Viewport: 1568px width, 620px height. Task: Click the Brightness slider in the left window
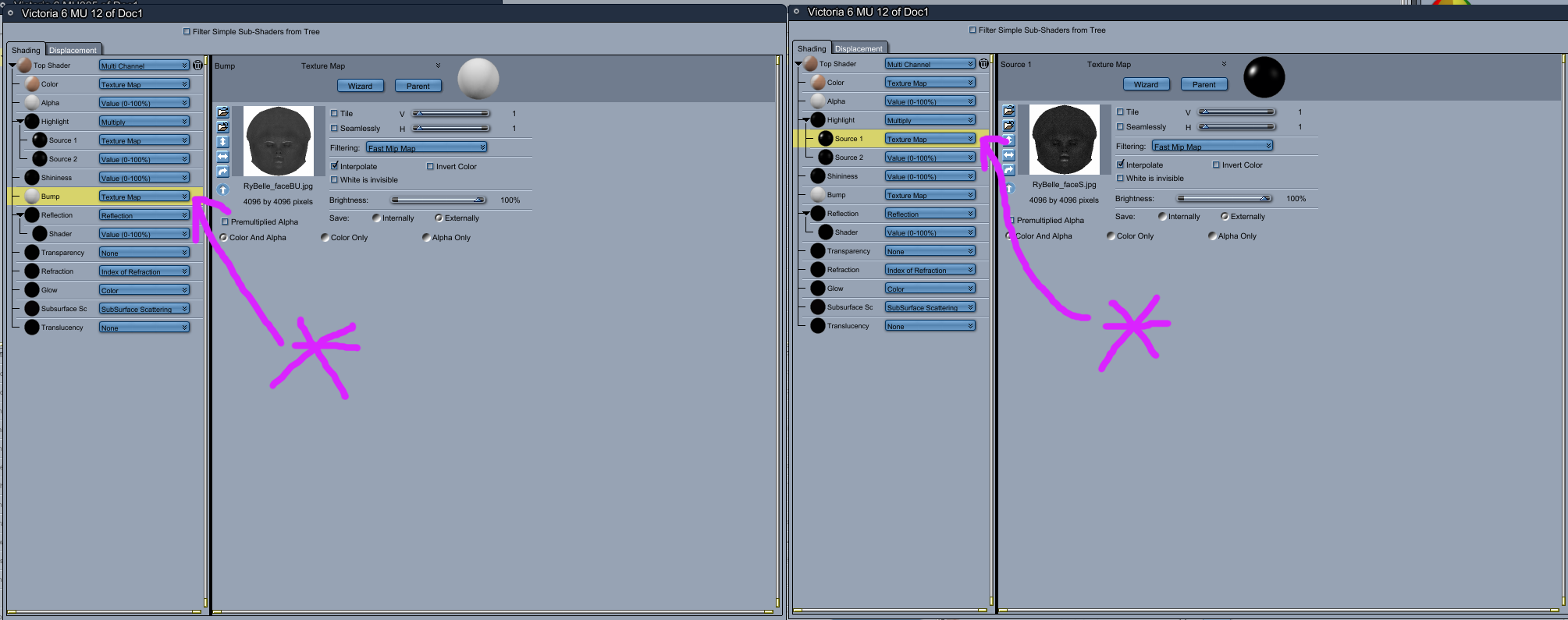point(439,200)
